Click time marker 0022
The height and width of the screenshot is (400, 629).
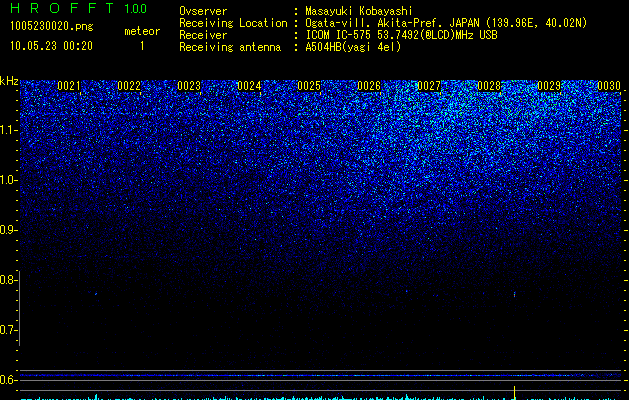[129, 86]
